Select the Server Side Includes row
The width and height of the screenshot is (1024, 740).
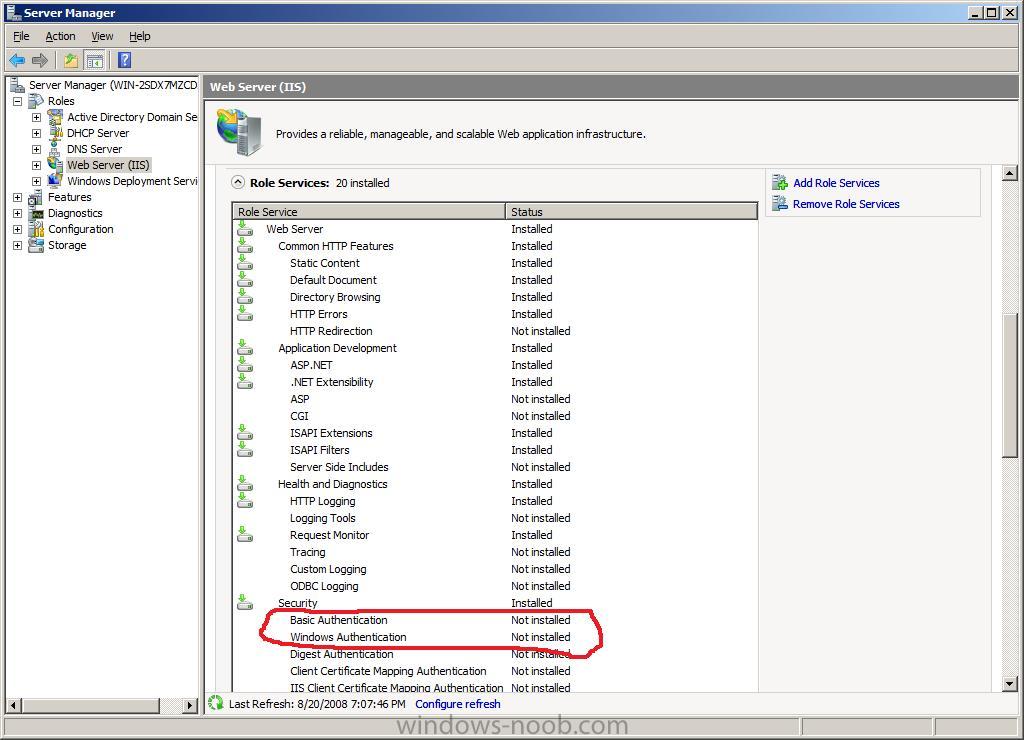[x=495, y=467]
